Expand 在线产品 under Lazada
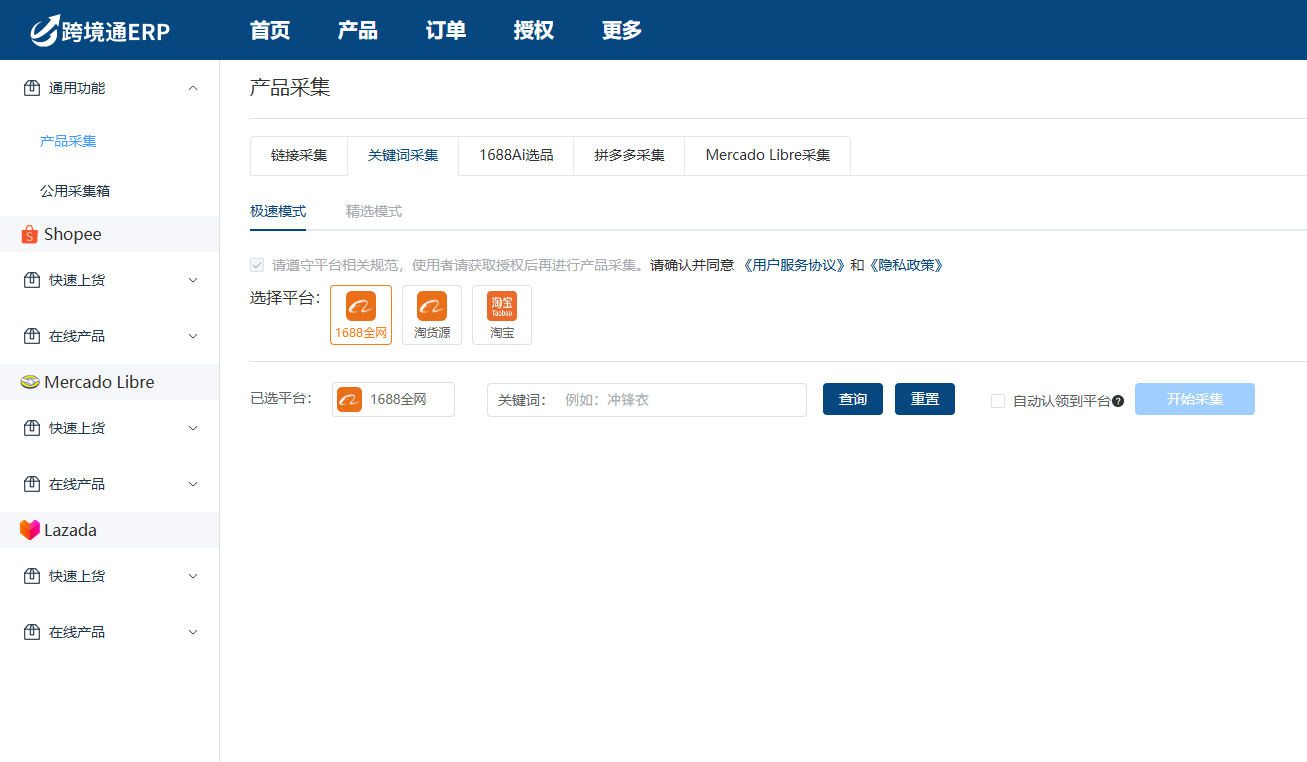The height and width of the screenshot is (762, 1307). pyautogui.click(x=193, y=632)
